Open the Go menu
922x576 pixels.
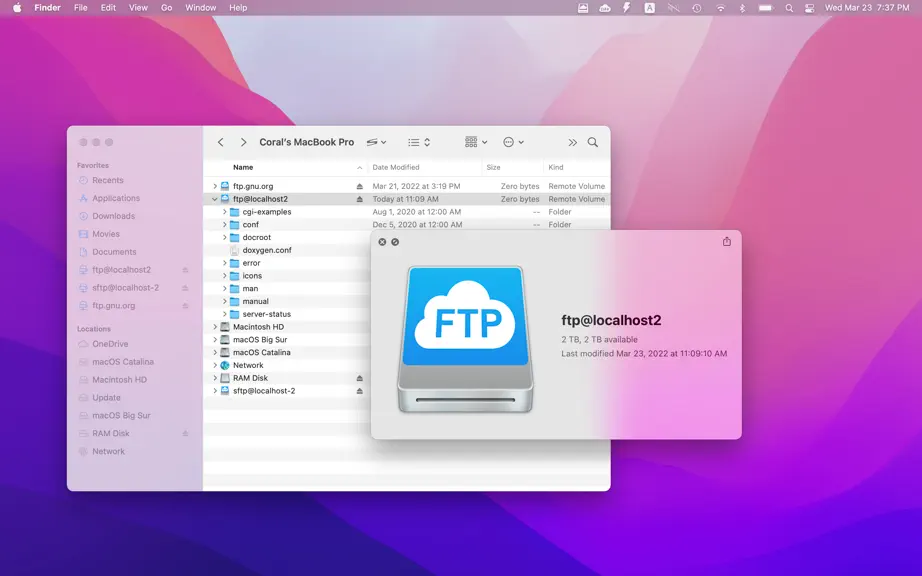click(166, 8)
